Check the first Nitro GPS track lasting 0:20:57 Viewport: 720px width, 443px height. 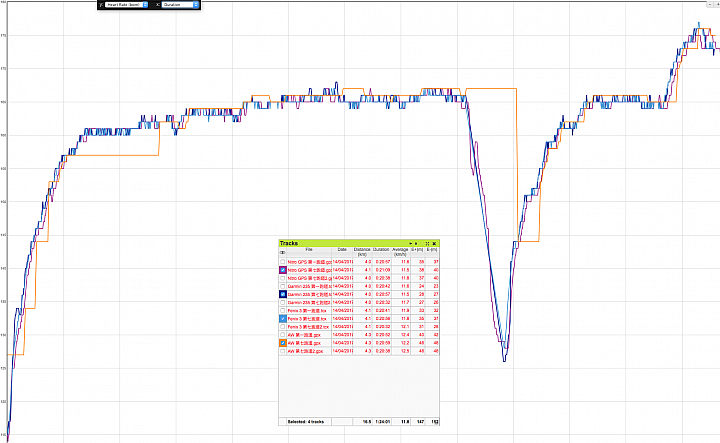pos(282,262)
